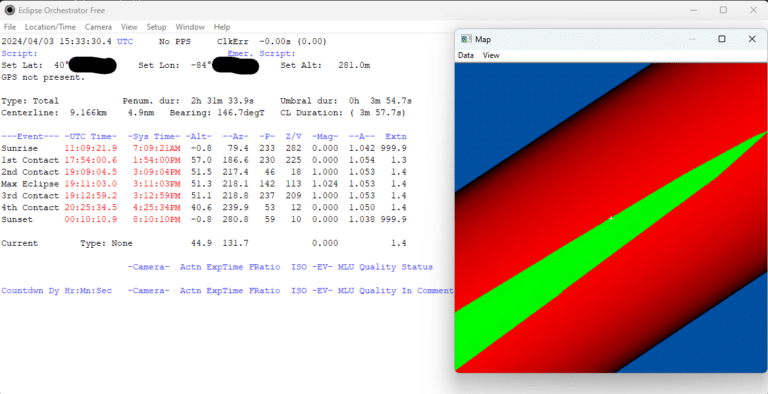
Task: Click the blue UTC label
Action: [x=125, y=42]
